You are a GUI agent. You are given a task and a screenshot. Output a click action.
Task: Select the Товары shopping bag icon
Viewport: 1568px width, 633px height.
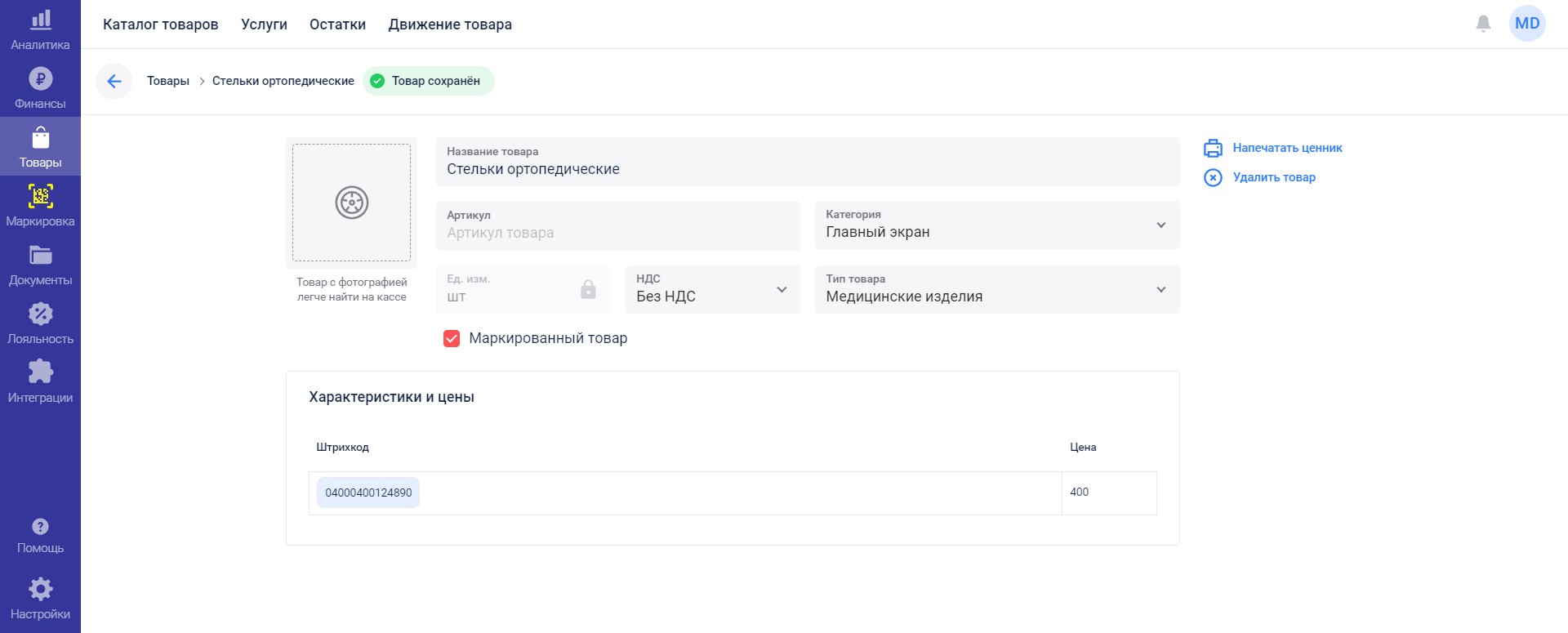point(40,138)
